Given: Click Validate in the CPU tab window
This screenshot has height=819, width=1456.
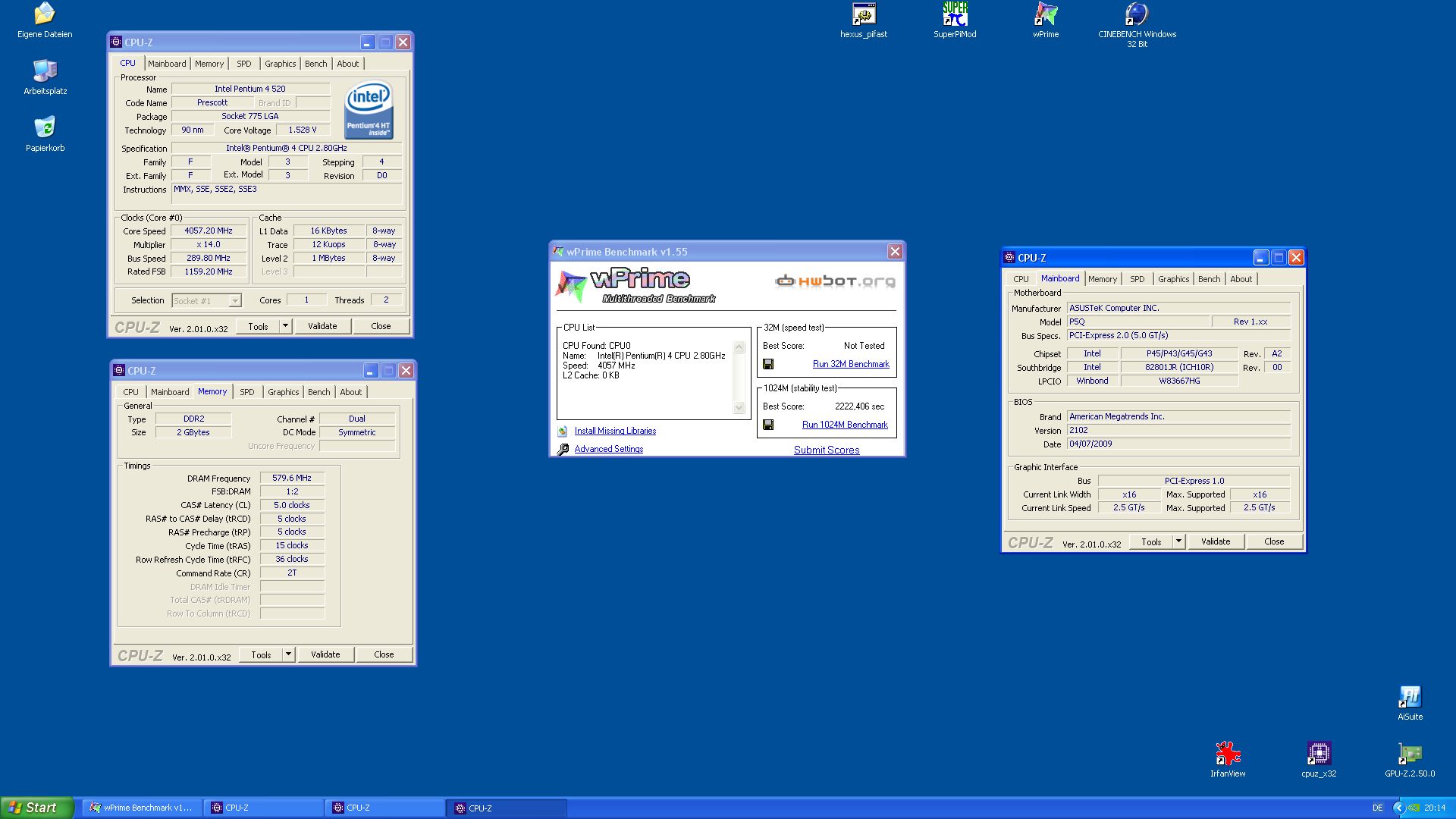Looking at the screenshot, I should pyautogui.click(x=322, y=326).
